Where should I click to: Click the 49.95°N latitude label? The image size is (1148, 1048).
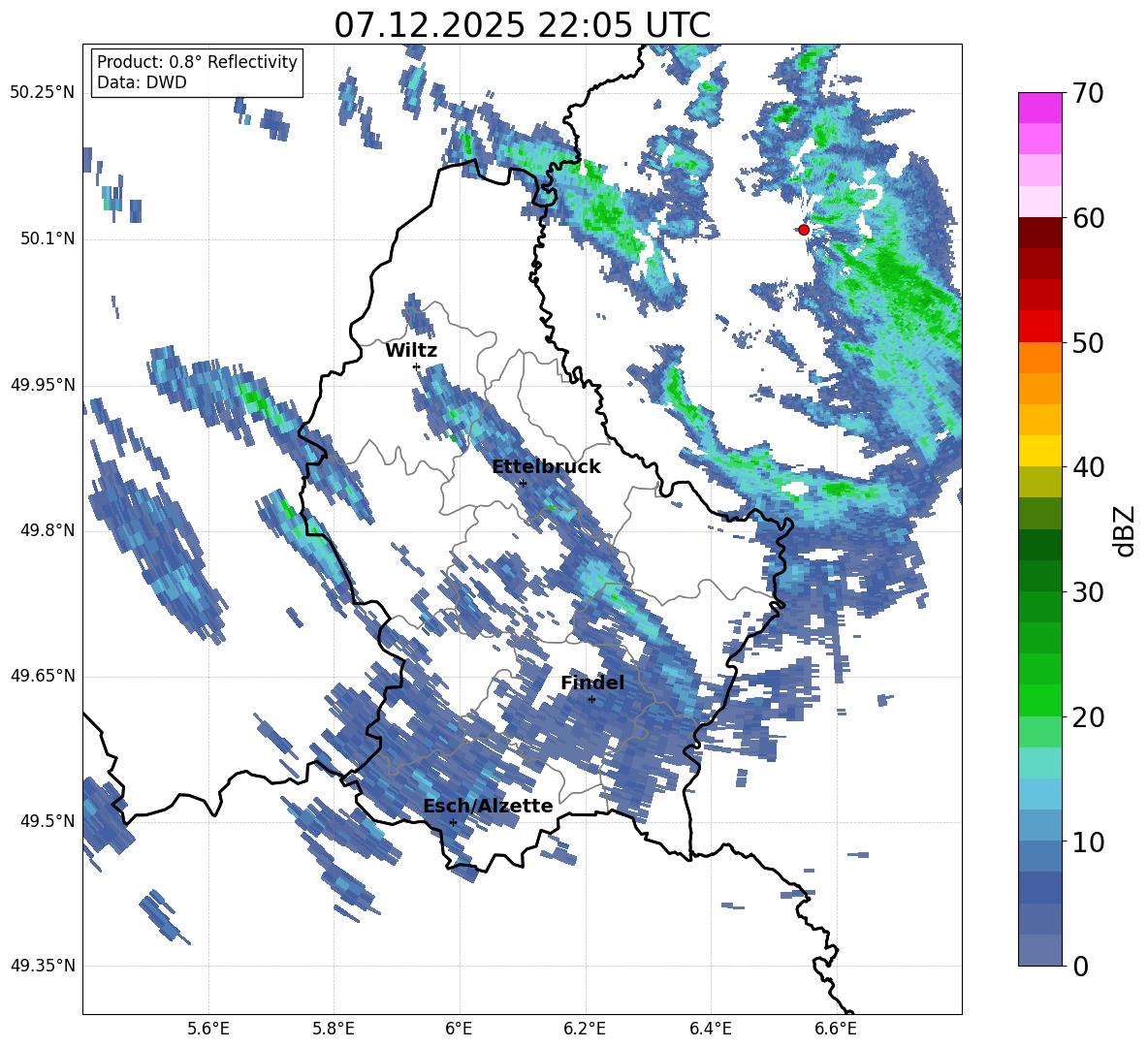(43, 385)
